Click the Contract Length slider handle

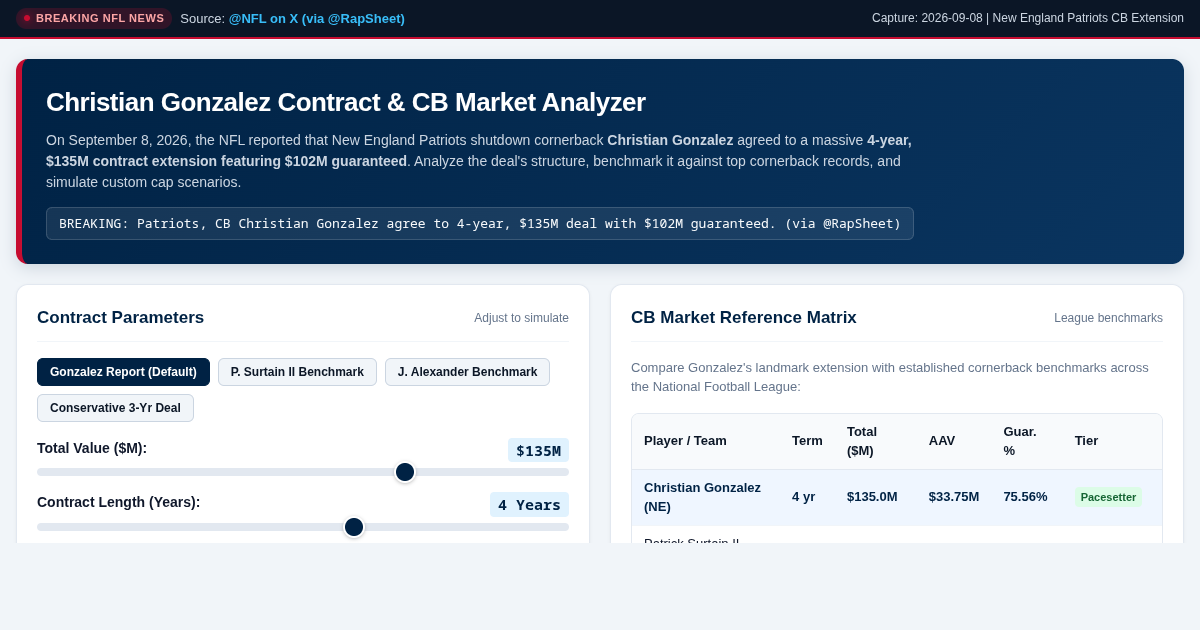pos(354,527)
